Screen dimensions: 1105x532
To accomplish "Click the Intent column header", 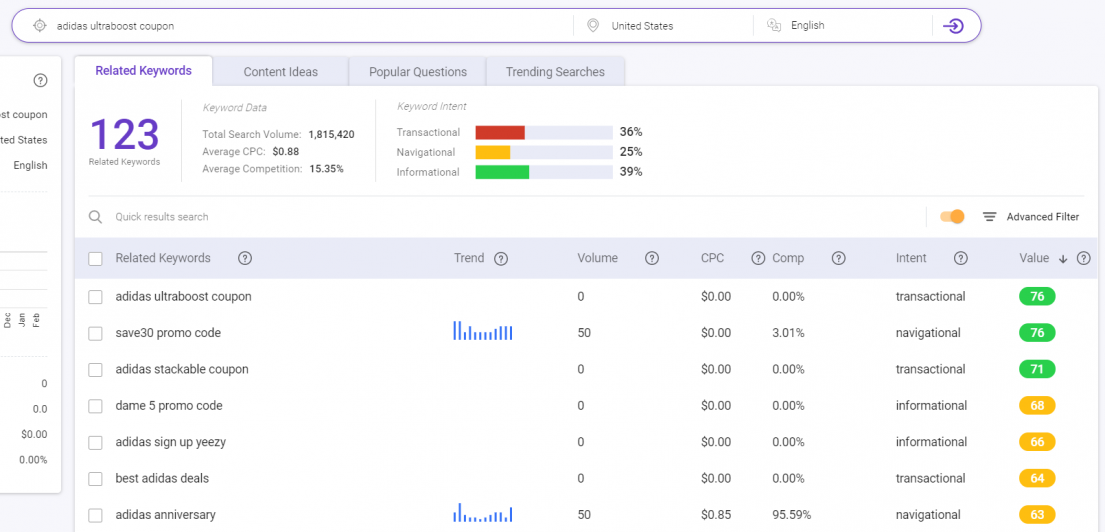I will pos(911,259).
